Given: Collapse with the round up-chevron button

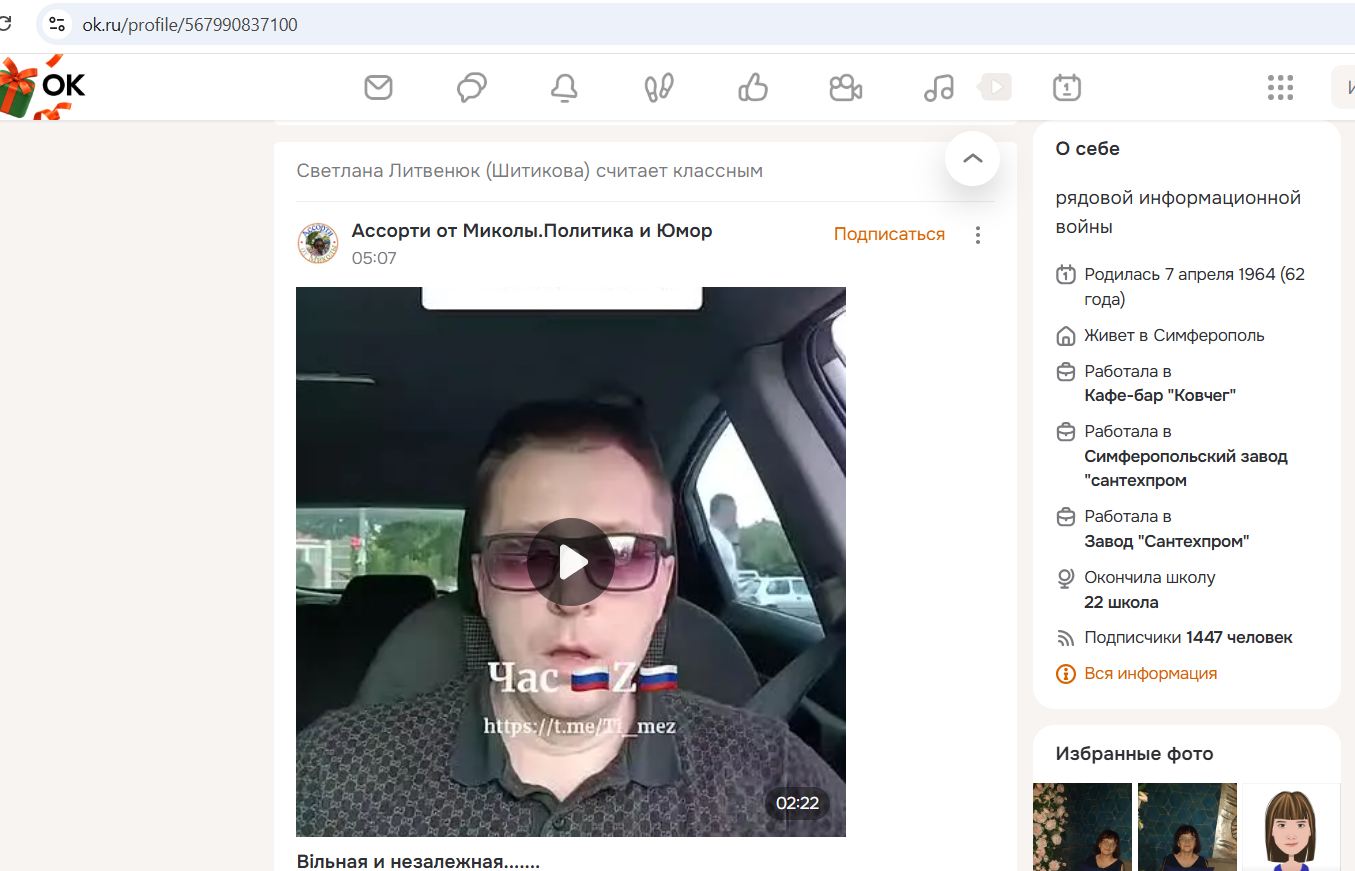Looking at the screenshot, I should (972, 158).
